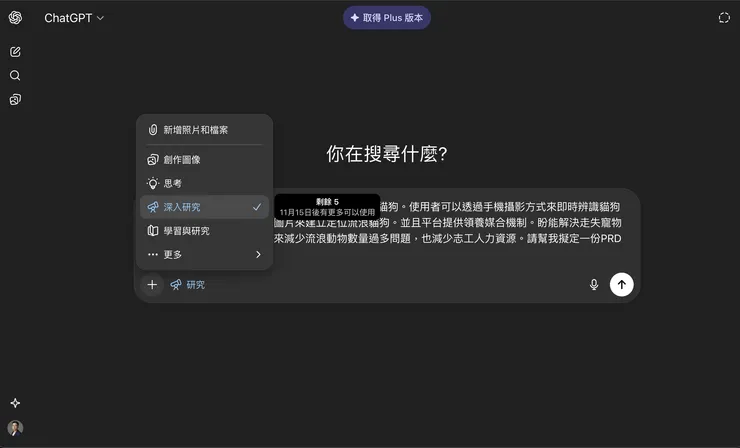Select 學習與研究 menu item
Screen dimensions: 740x448
tap(204, 231)
